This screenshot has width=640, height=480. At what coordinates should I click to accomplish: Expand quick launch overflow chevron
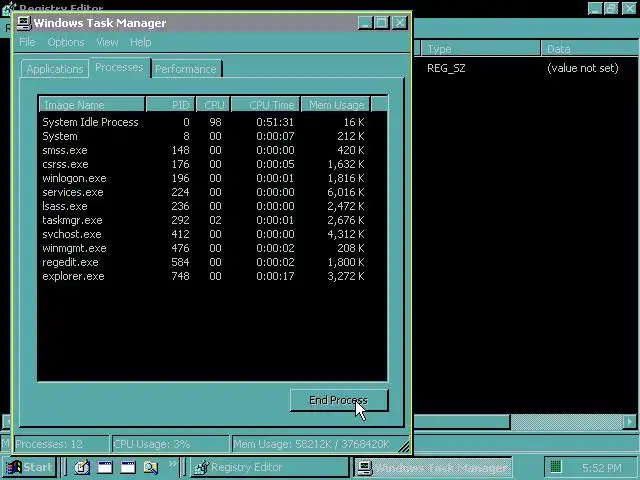point(173,464)
